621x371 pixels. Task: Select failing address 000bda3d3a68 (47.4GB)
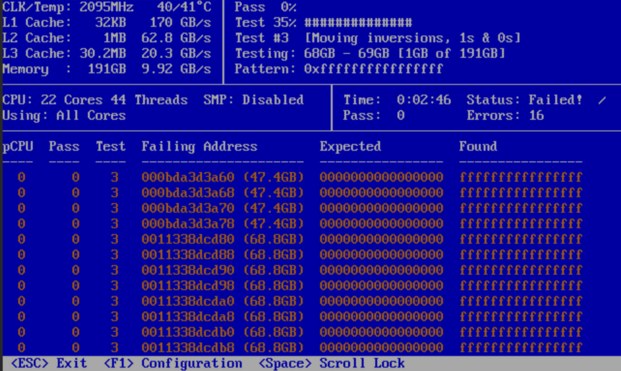tap(223, 192)
